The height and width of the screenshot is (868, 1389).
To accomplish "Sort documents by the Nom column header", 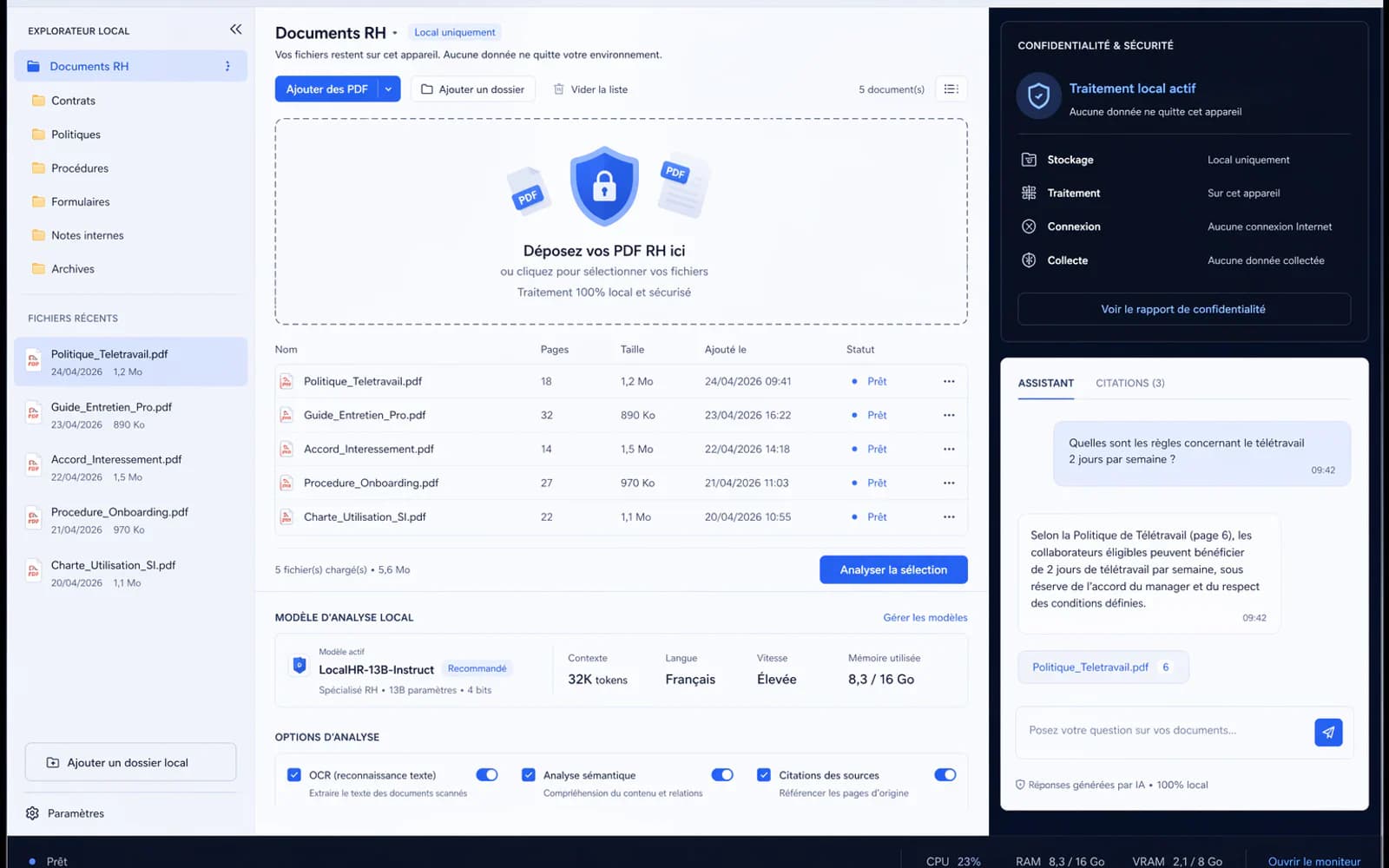I will click(x=286, y=350).
